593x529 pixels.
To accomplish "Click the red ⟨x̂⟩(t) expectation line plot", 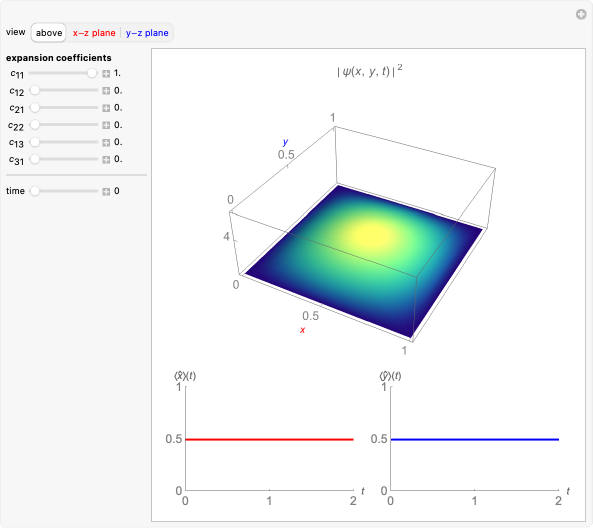I will click(269, 439).
